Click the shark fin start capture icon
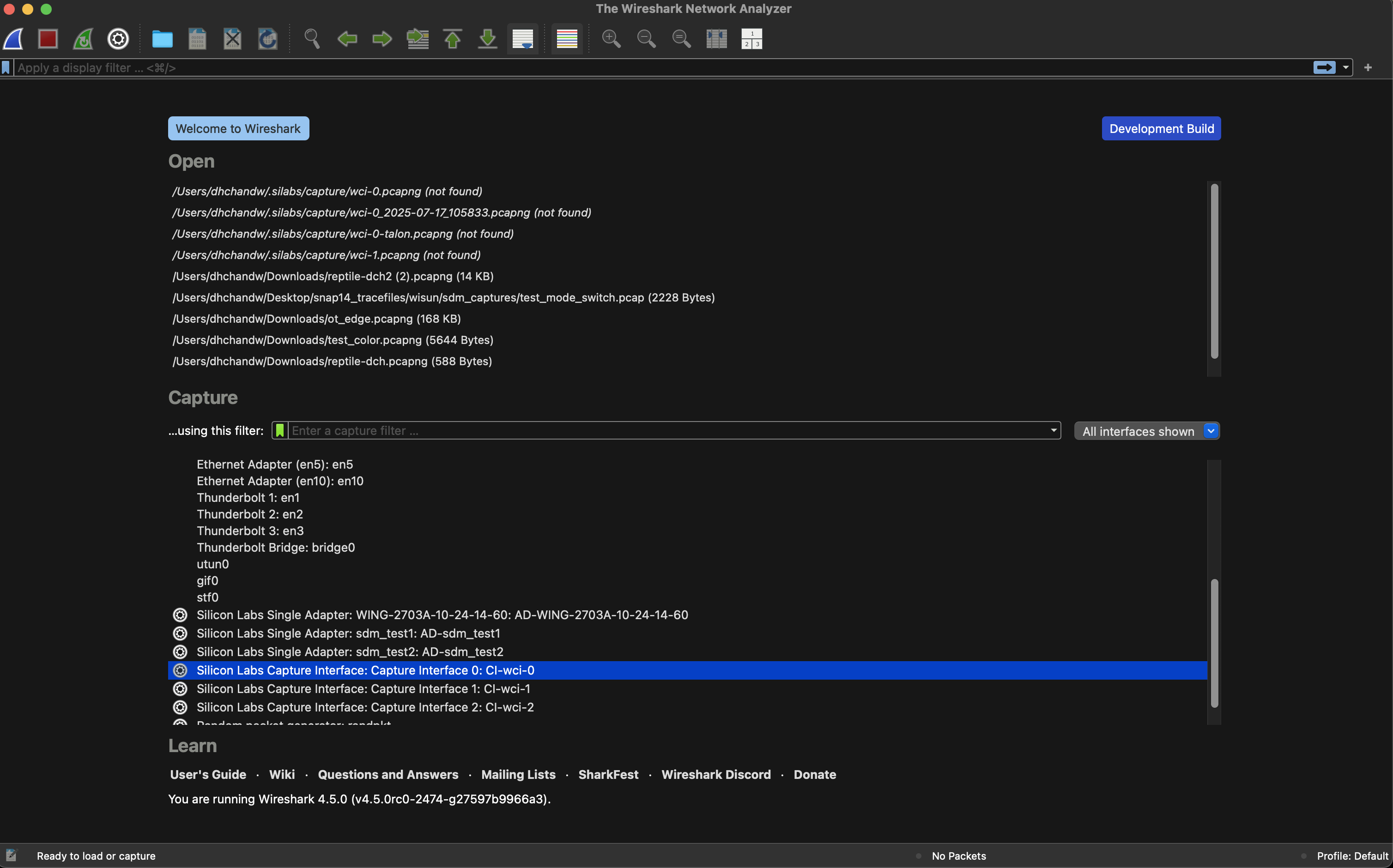The height and width of the screenshot is (868, 1393). click(x=13, y=39)
